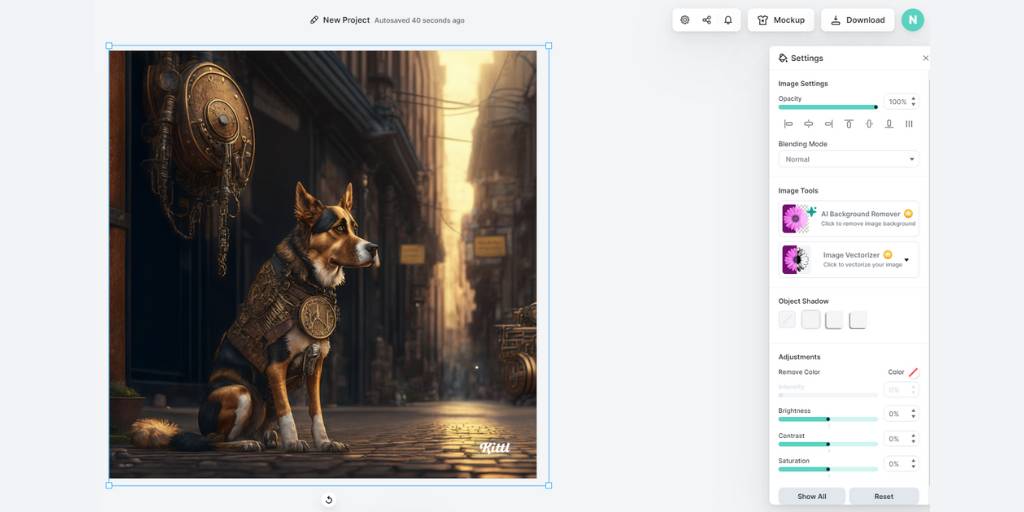This screenshot has width=1024, height=512.
Task: Click the Opacity stepper arrows
Action: (x=914, y=102)
